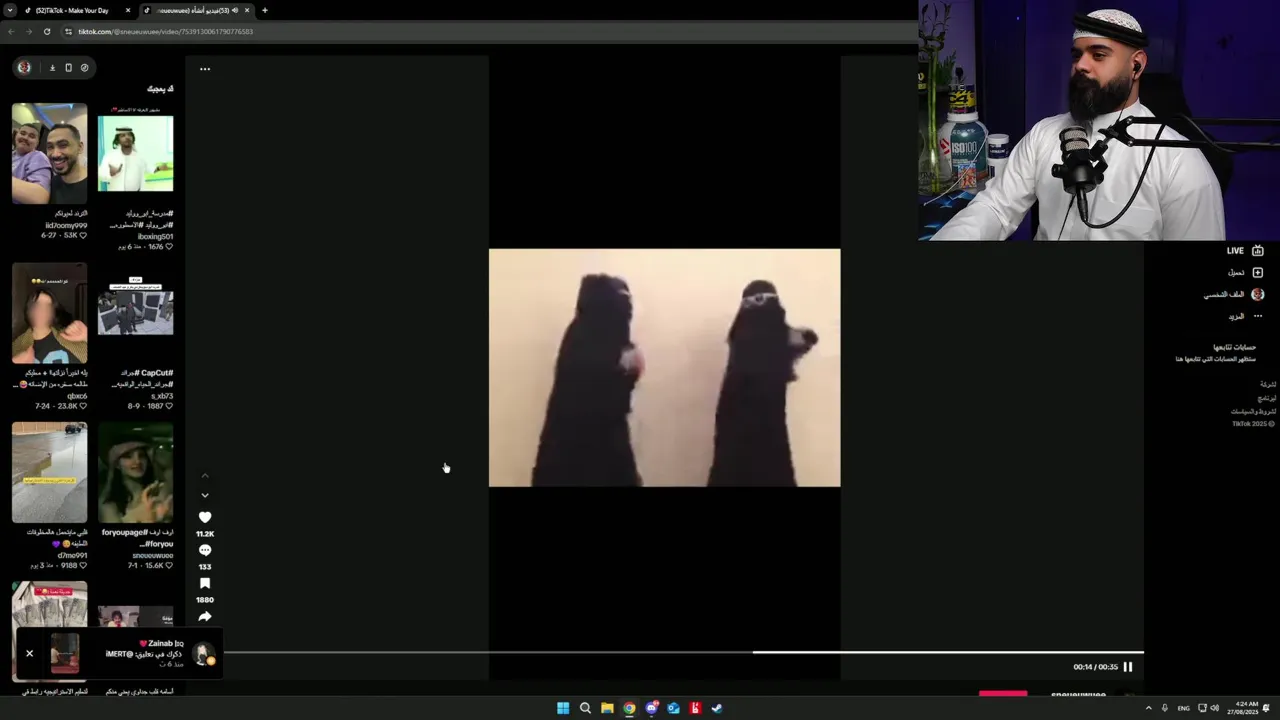The height and width of the screenshot is (720, 1280).
Task: Click the ENG language indicator
Action: pos(1184,708)
